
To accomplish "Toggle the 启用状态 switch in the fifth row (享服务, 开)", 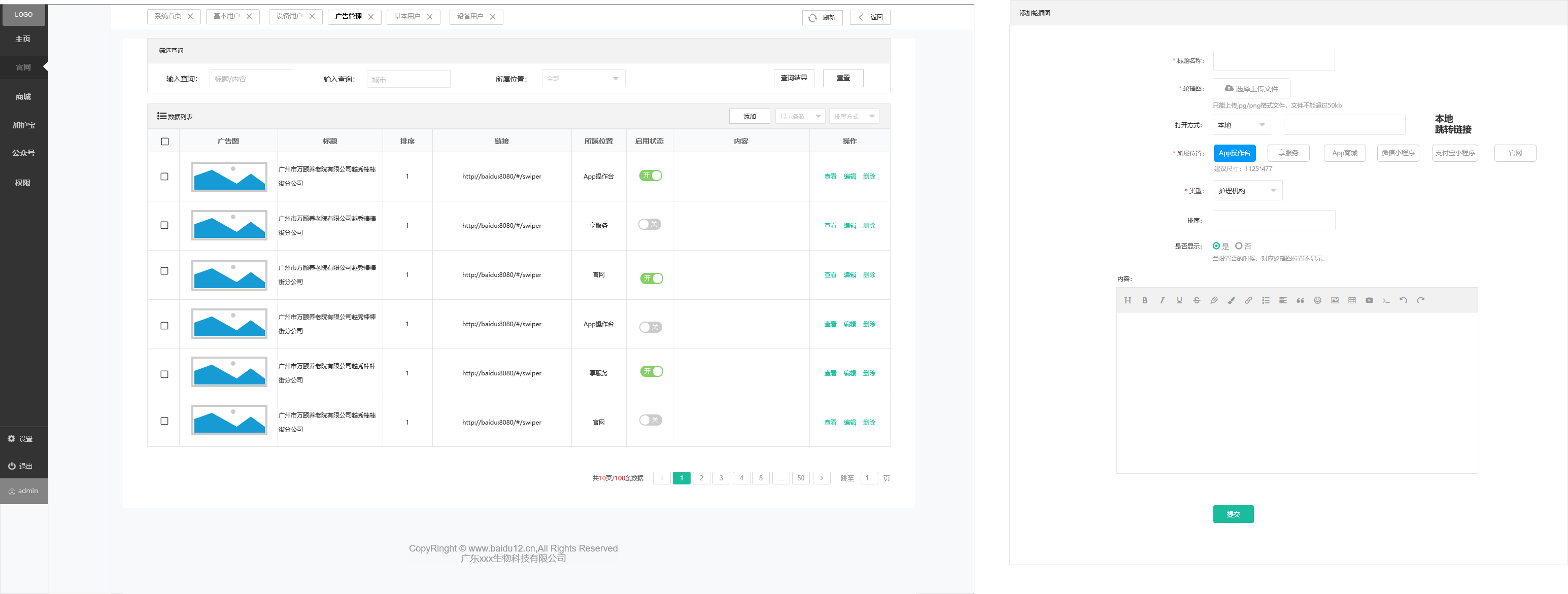I will [652, 371].
